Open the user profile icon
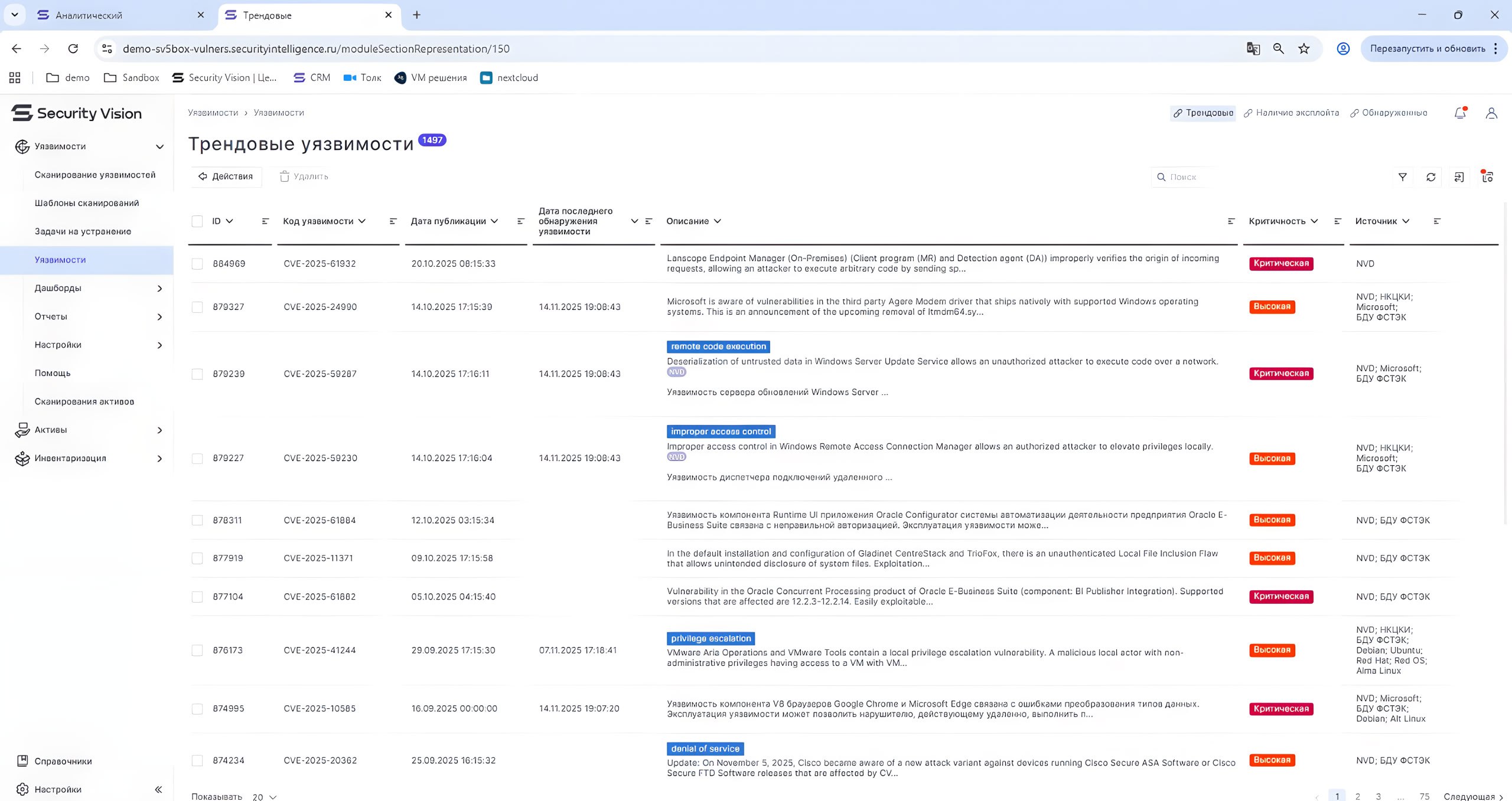Viewport: 1512px width, 801px height. (x=1491, y=113)
